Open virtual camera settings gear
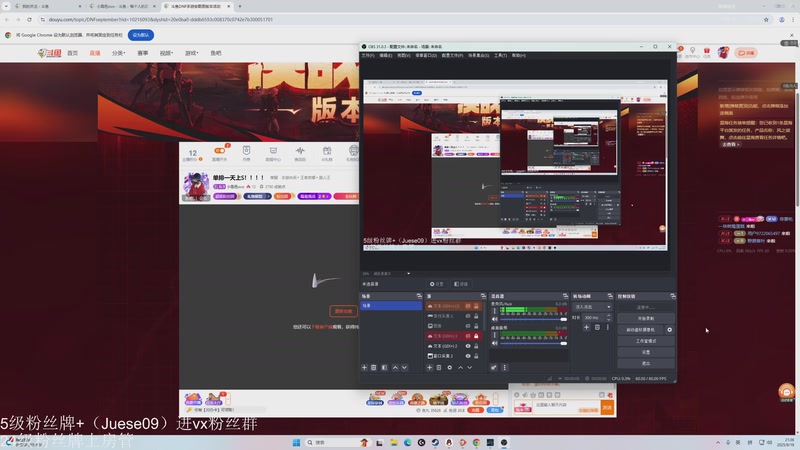800x450 pixels. (669, 330)
